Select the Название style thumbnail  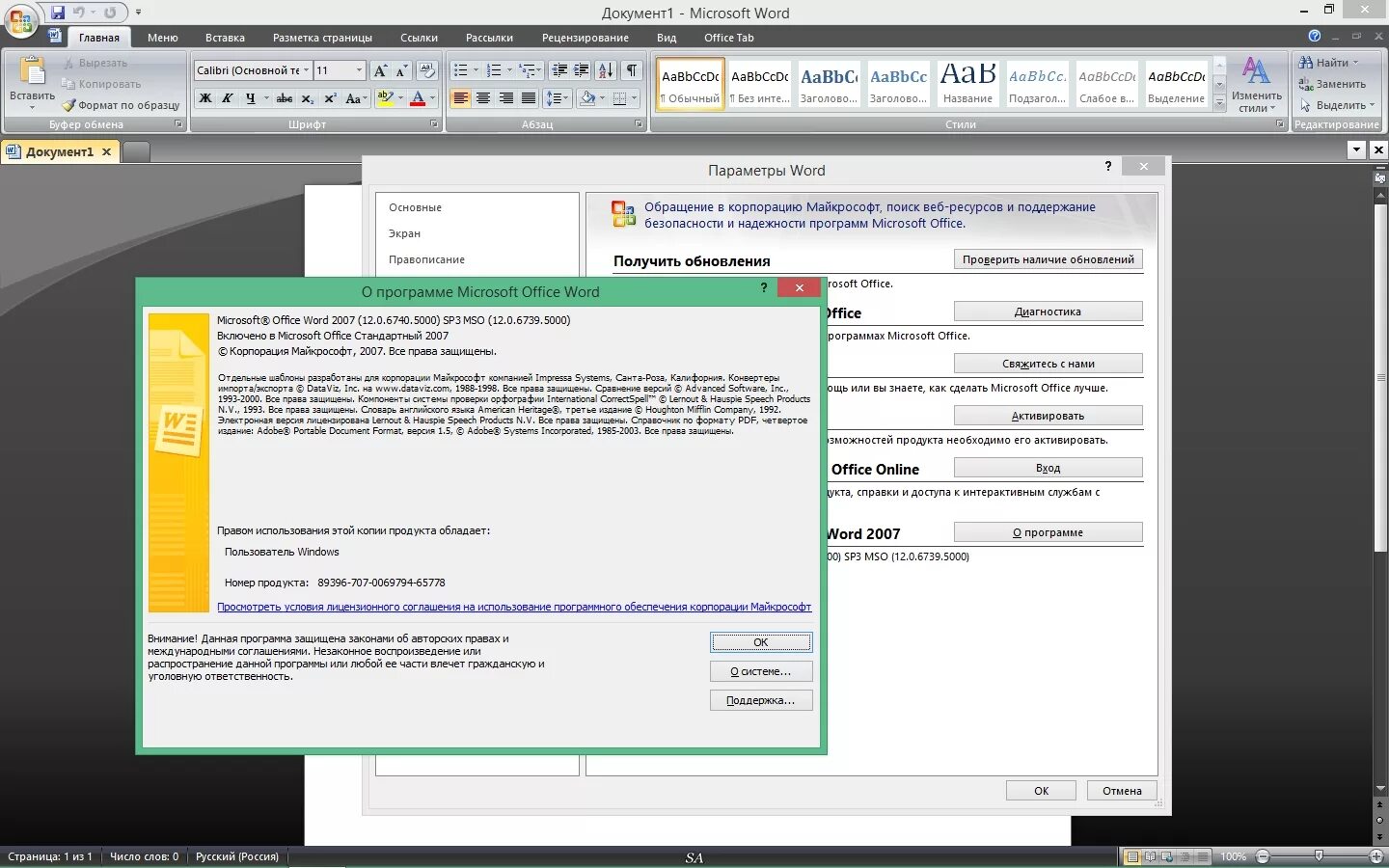[967, 83]
